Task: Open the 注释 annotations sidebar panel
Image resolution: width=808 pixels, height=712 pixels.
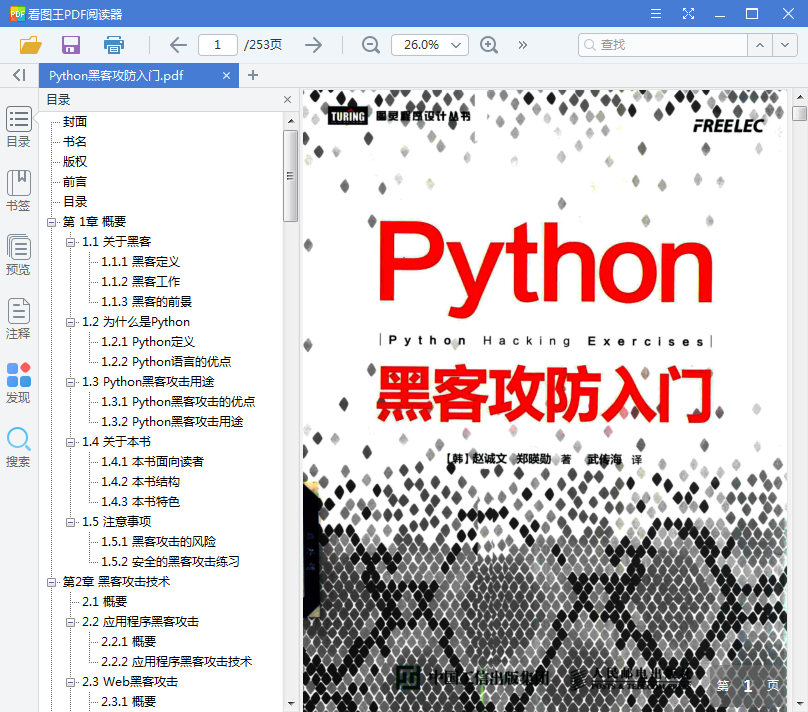Action: 19,318
